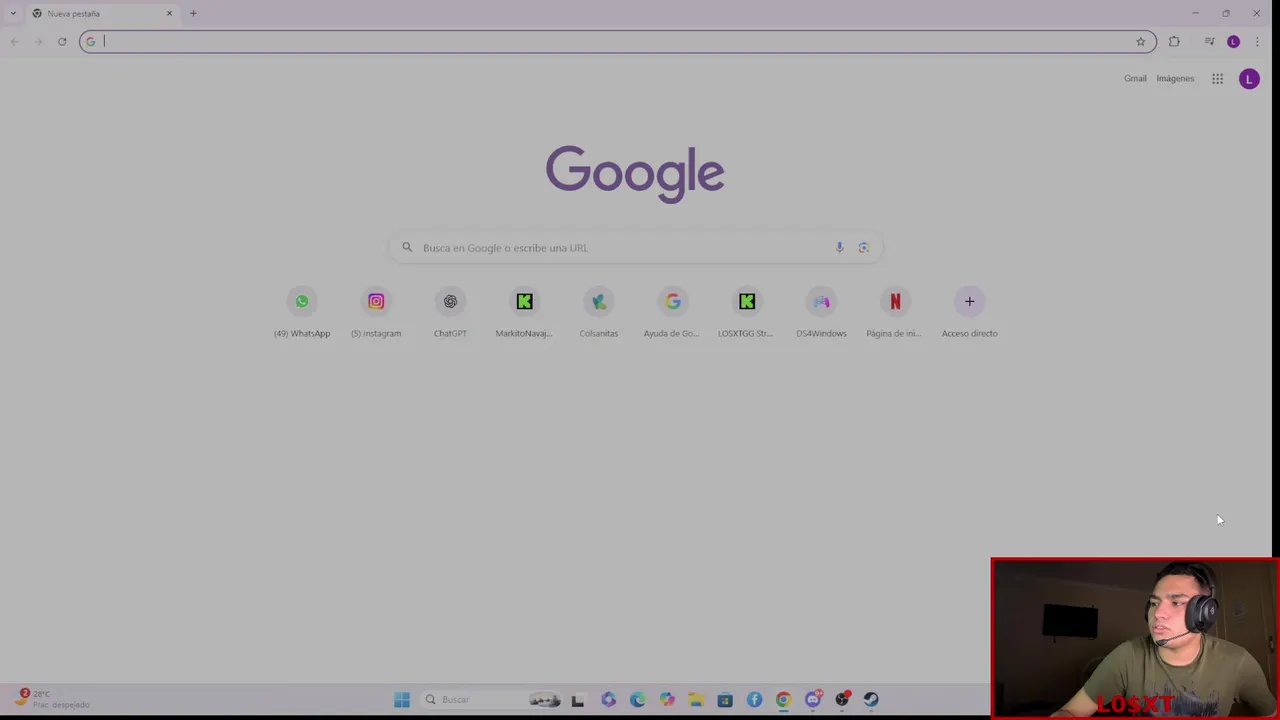
Task: Click into the address bar
Action: 618,42
